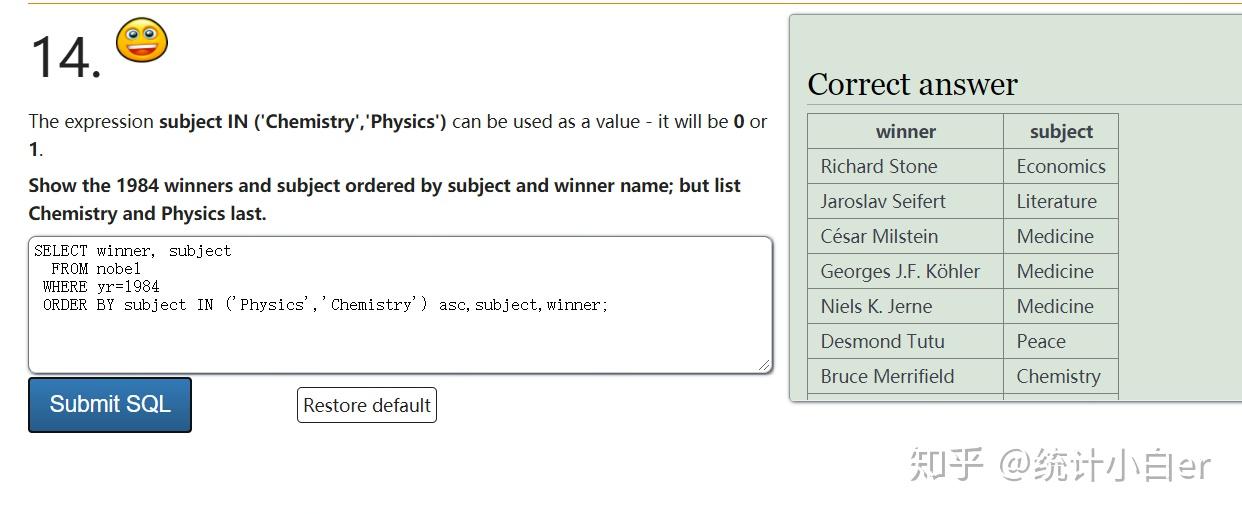Select the subject column header
This screenshot has height=514, width=1242.
click(1061, 131)
